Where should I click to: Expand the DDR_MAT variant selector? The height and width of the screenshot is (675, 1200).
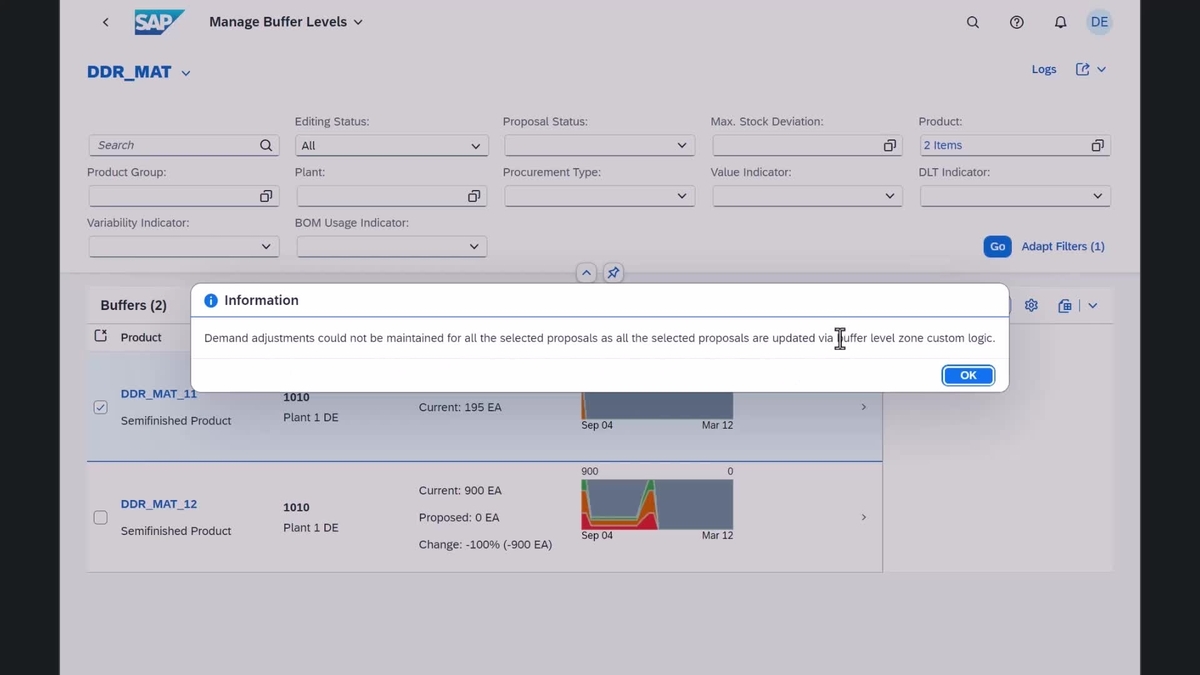tap(186, 72)
